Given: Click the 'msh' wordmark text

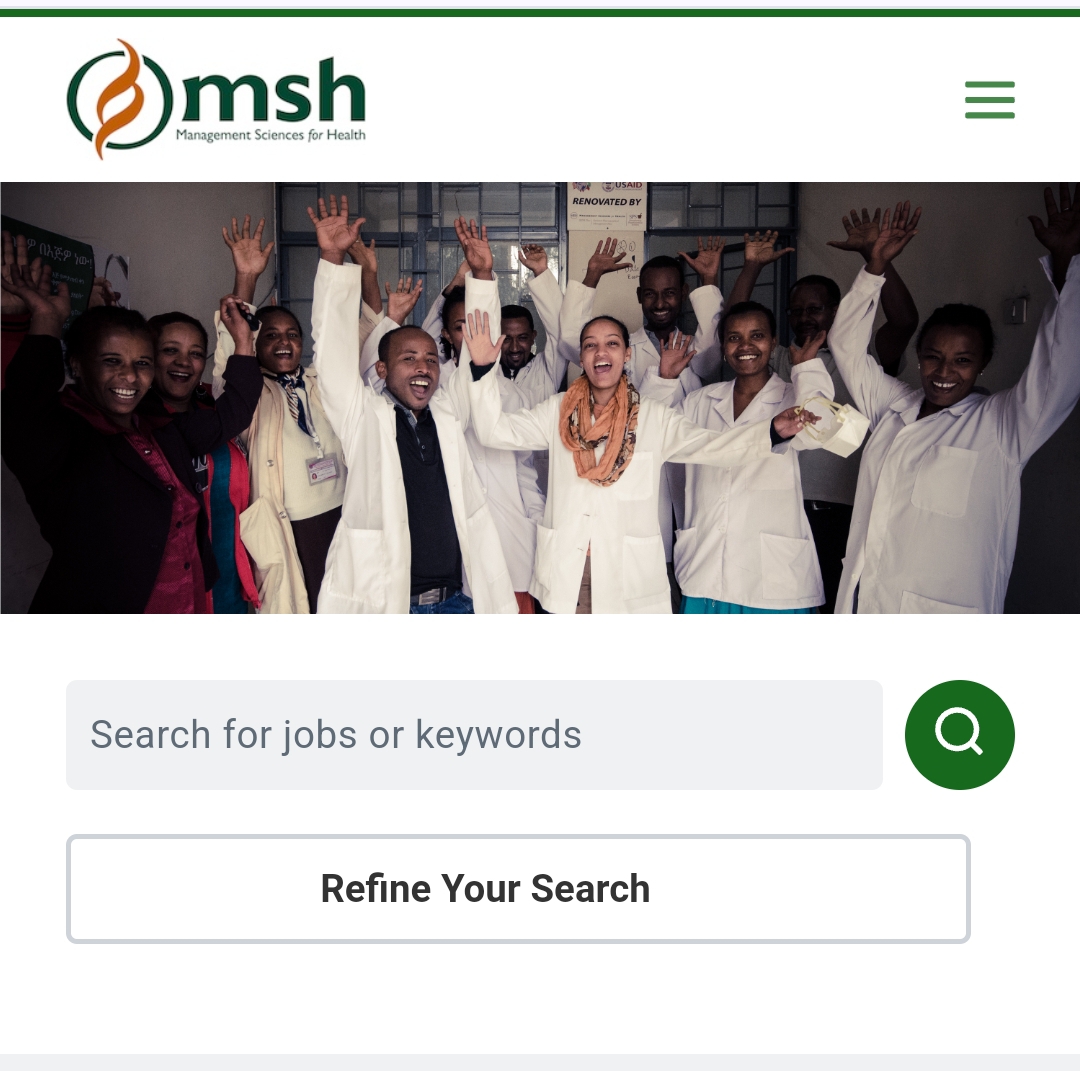Looking at the screenshot, I should [x=273, y=90].
